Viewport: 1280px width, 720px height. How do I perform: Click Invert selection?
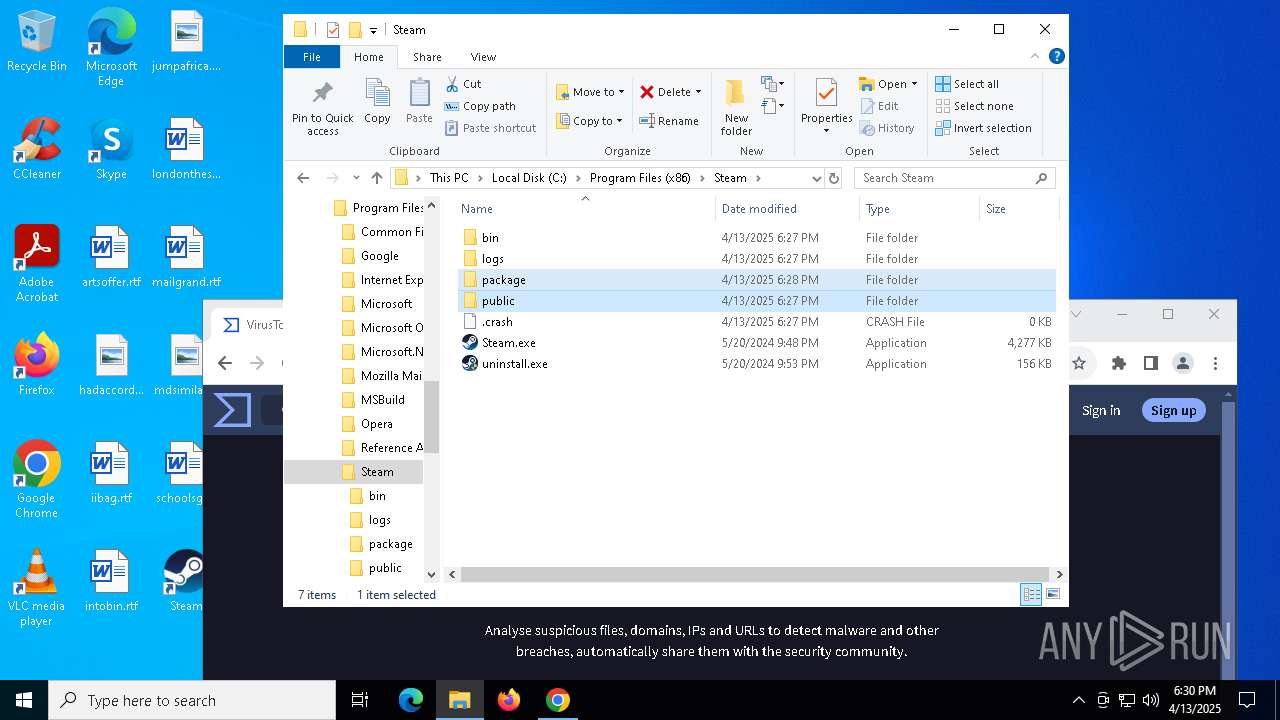click(983, 128)
